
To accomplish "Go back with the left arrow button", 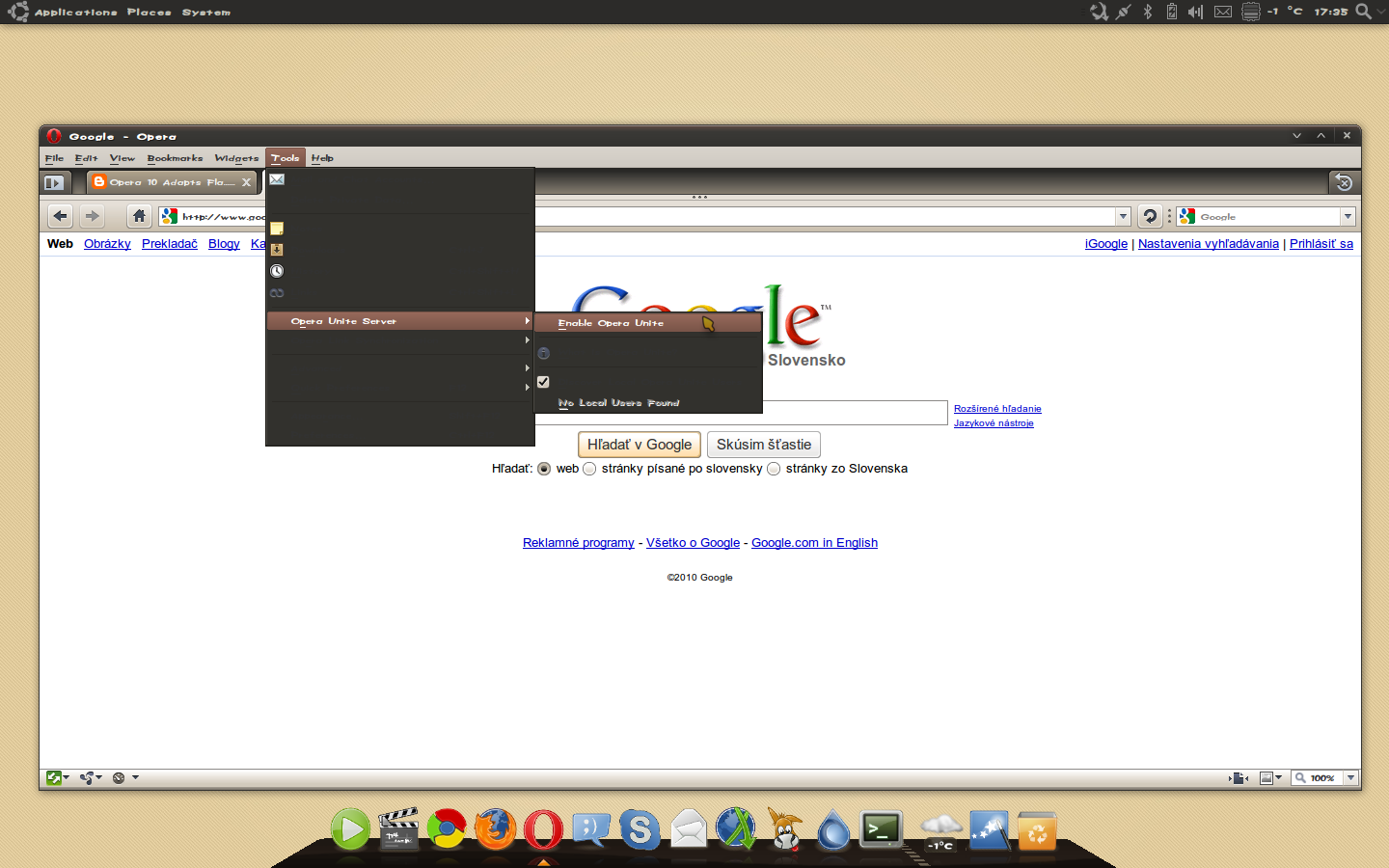I will tap(60, 216).
